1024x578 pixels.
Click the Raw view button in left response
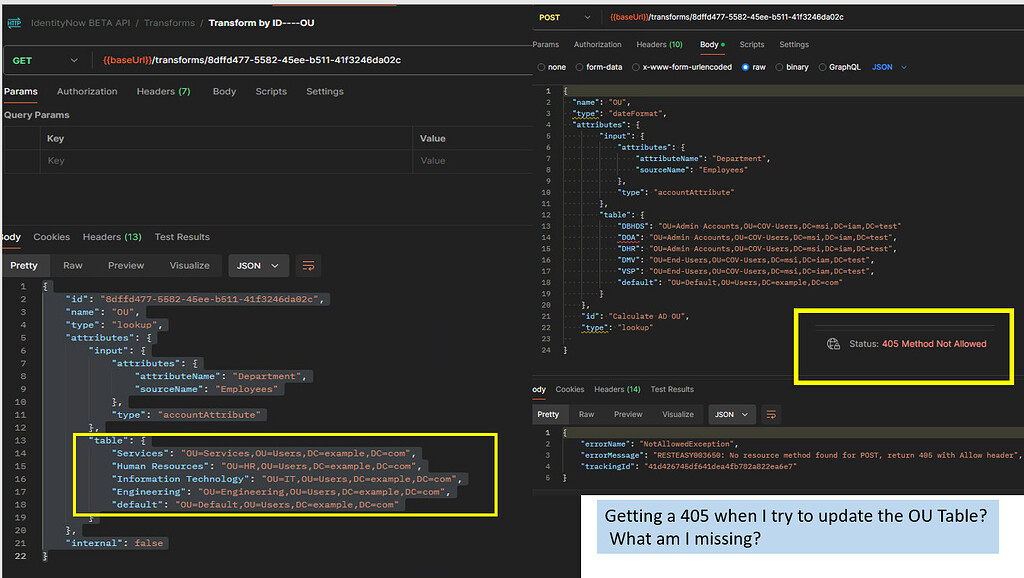pyautogui.click(x=72, y=266)
